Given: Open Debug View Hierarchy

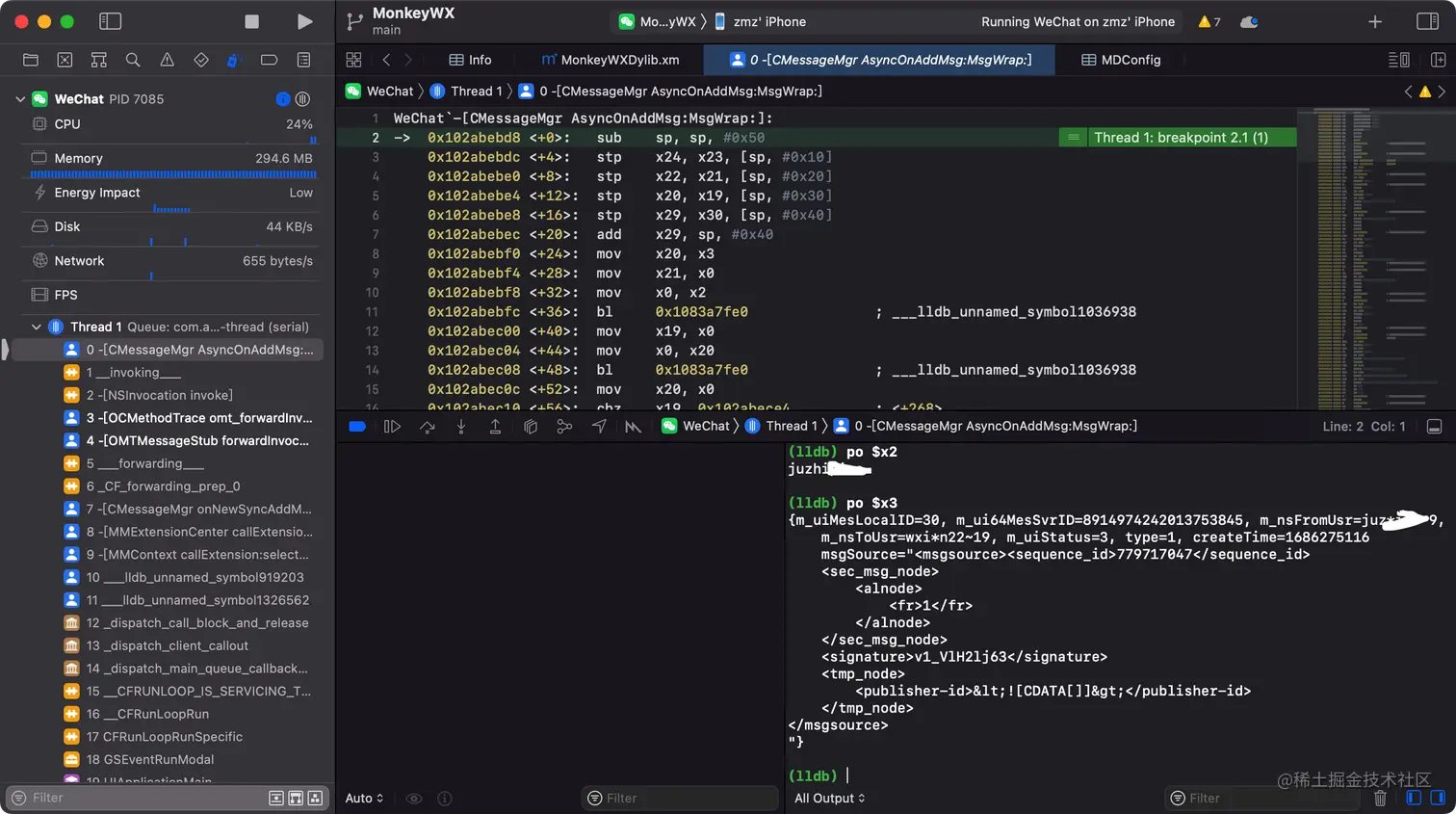Looking at the screenshot, I should (x=530, y=426).
